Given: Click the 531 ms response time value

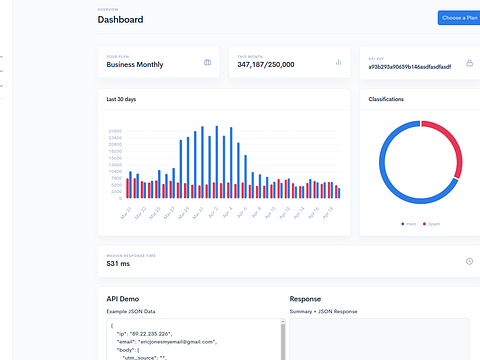Looking at the screenshot, I should (x=118, y=264).
